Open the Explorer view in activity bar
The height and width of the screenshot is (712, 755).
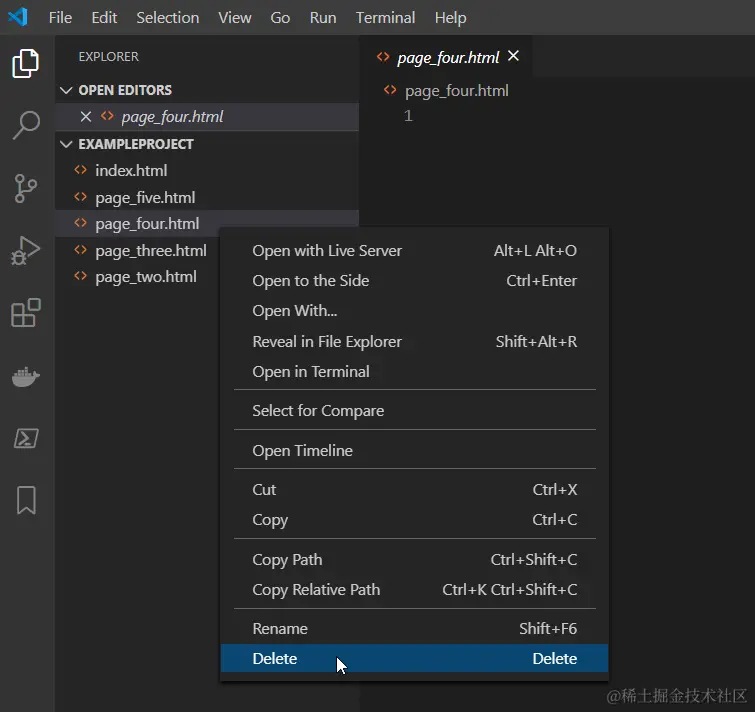pyautogui.click(x=26, y=63)
